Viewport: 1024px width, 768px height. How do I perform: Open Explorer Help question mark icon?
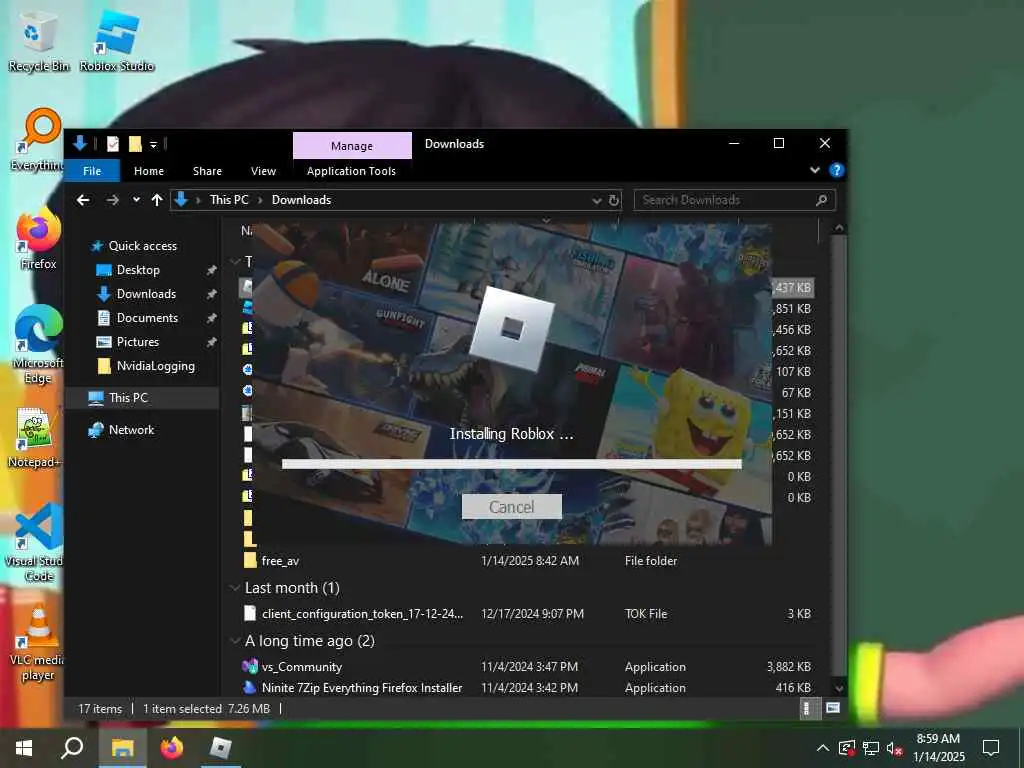(x=837, y=170)
